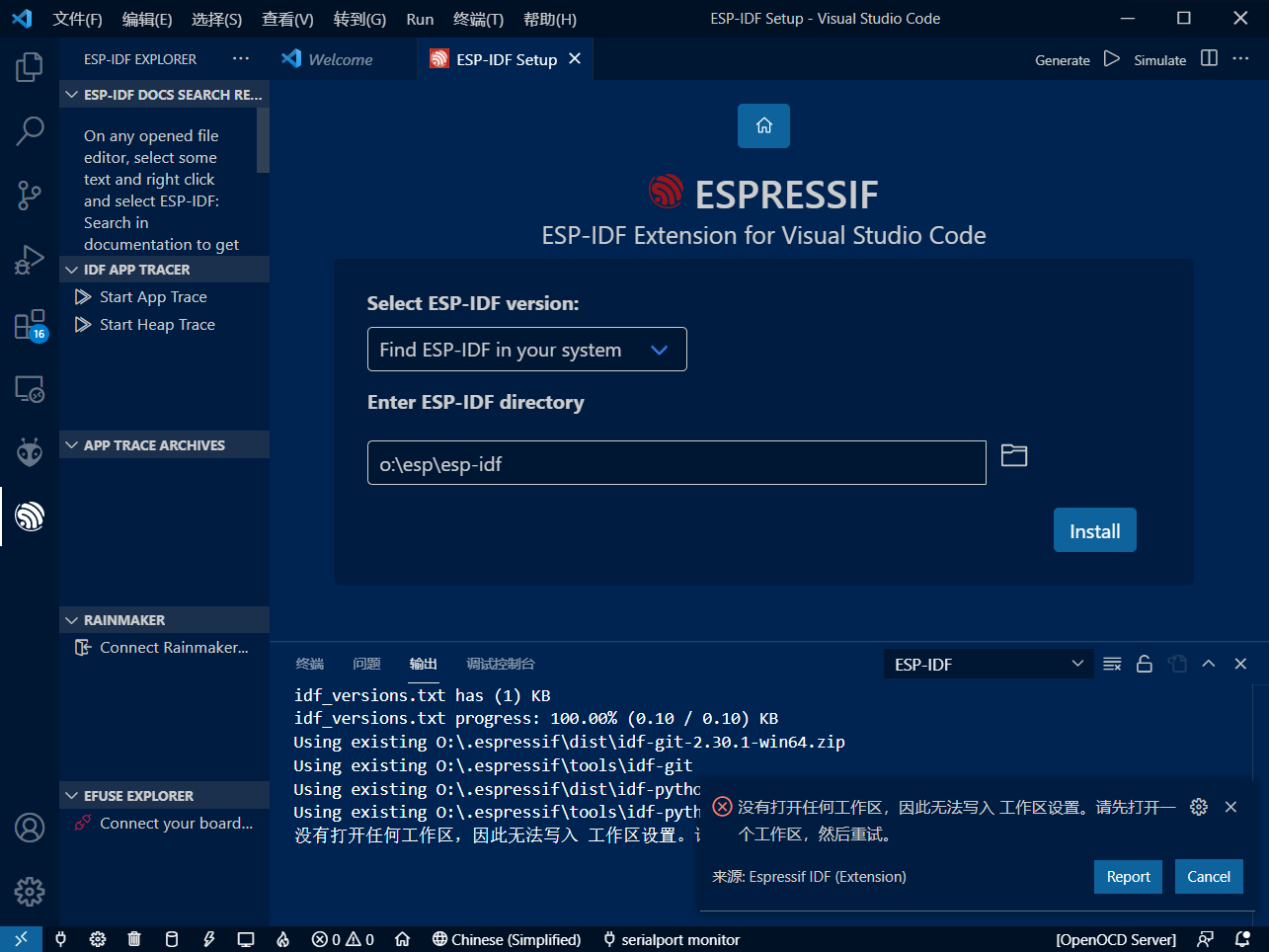The width and height of the screenshot is (1269, 952).
Task: Switch to the 终端 panel tab
Action: coord(309,664)
